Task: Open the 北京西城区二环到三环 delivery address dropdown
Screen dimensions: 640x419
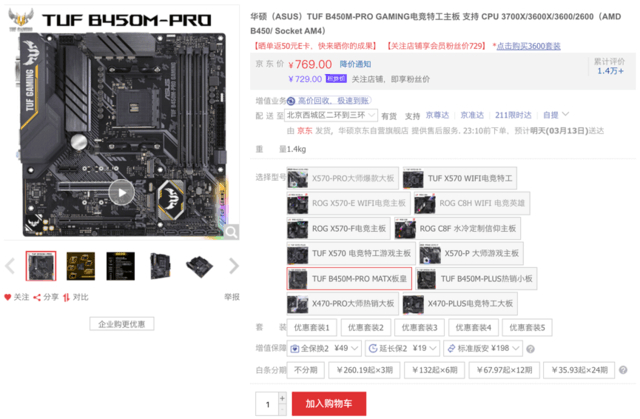Action: coord(331,115)
